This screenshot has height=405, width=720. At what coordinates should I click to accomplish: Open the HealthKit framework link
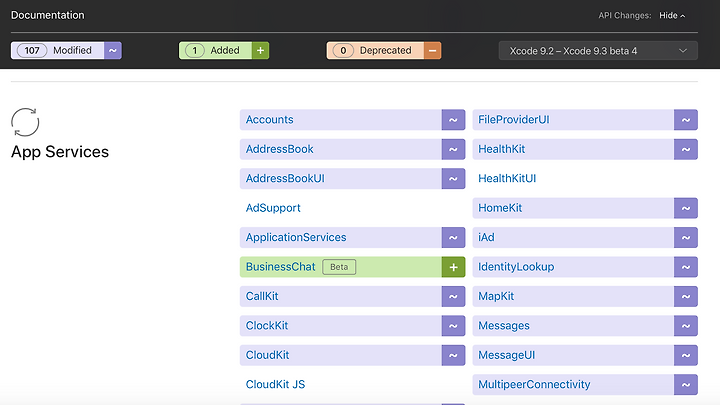tap(501, 149)
